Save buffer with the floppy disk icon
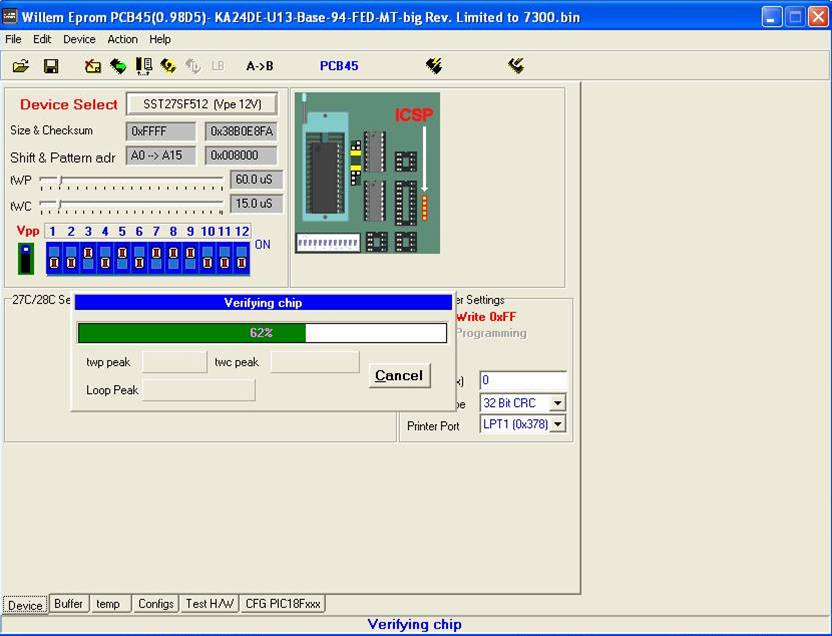 (51, 66)
